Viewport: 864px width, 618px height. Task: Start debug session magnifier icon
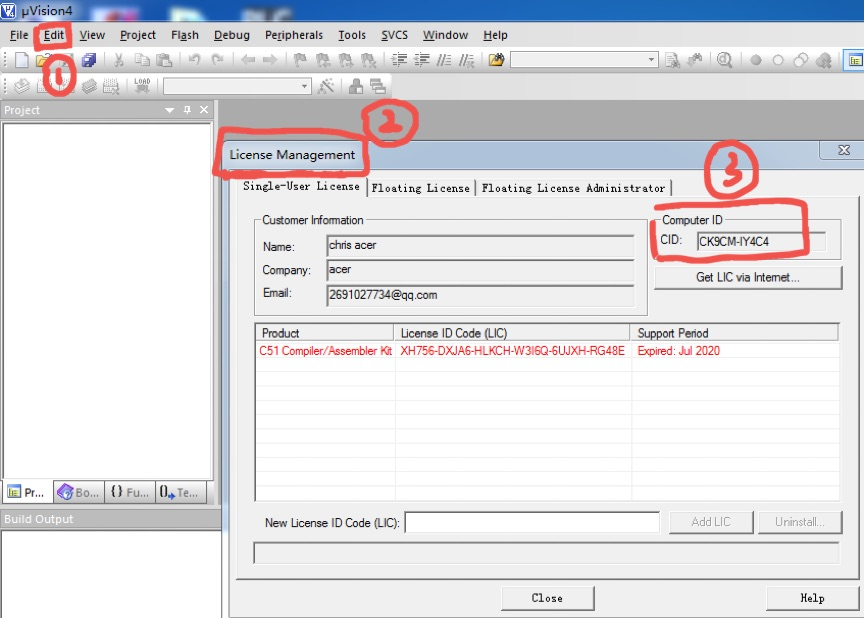(725, 59)
